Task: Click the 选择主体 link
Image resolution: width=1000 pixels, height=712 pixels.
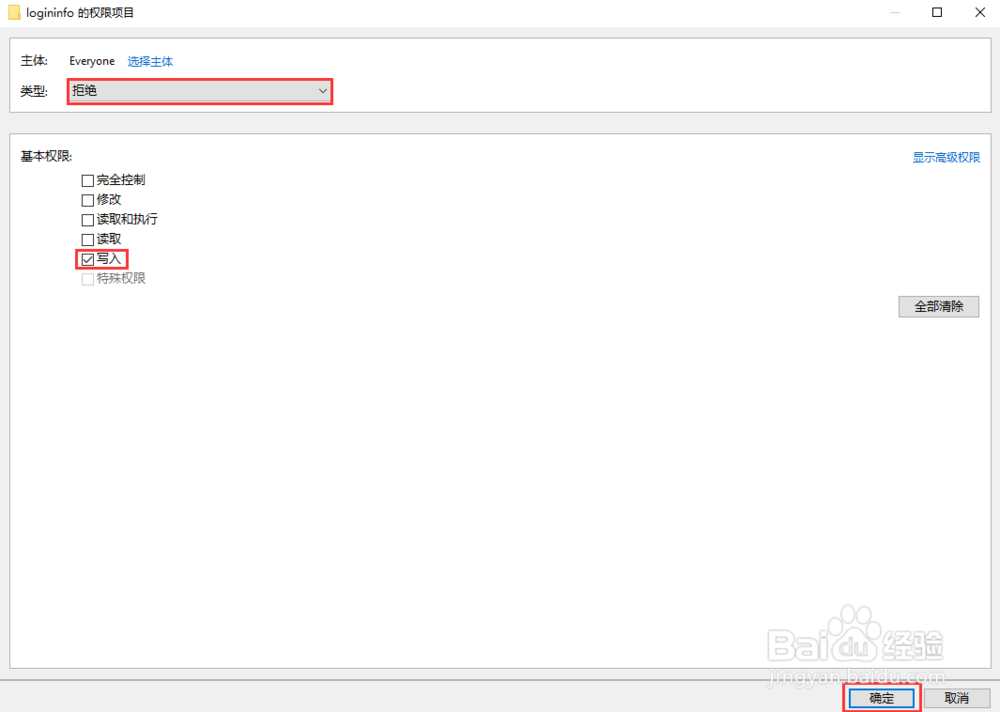Action: (150, 61)
